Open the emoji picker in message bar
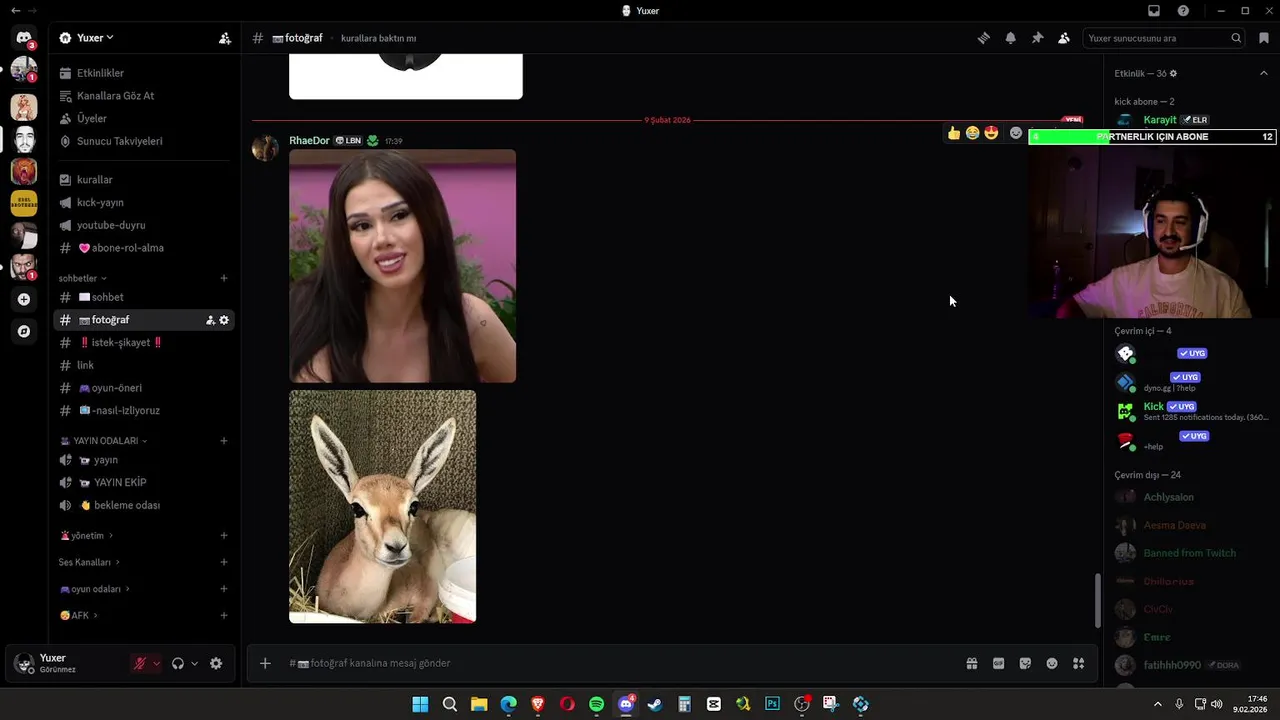Screen dimensions: 1280x720 (x=1052, y=663)
